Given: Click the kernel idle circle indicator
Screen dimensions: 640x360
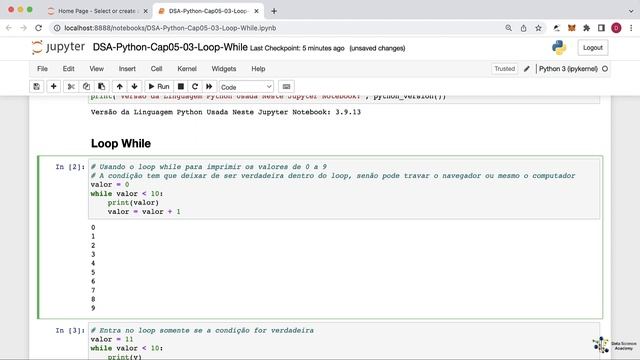Looking at the screenshot, I should click(605, 69).
